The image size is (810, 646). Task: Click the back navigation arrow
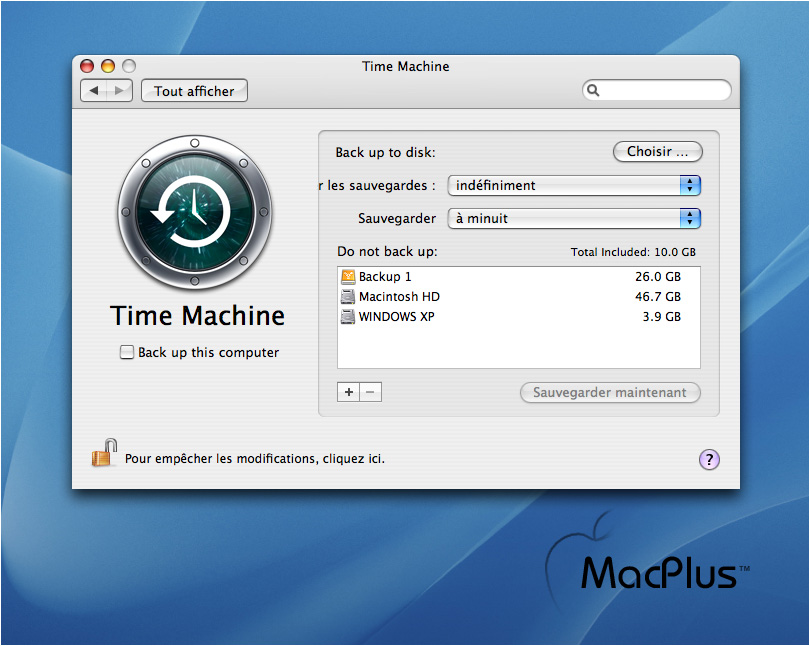point(94,91)
